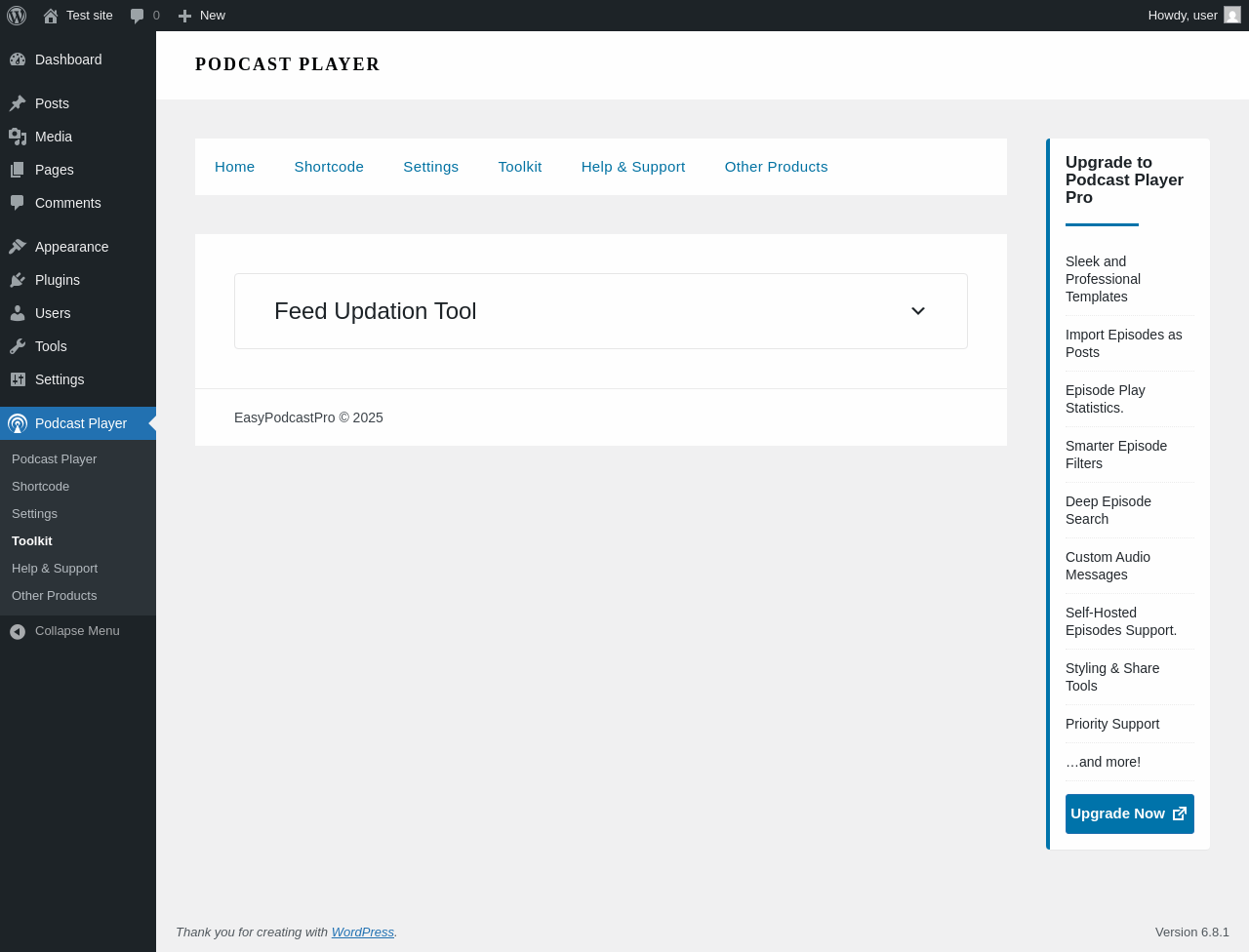Screen dimensions: 1249x952
Task: Click the Dashboard gauge icon
Action: click(18, 59)
